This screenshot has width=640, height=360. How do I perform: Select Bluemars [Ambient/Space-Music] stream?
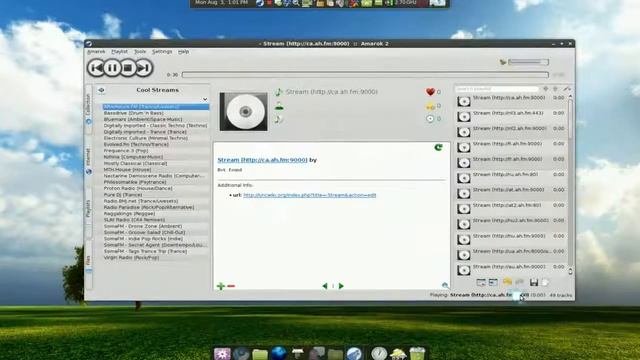[143, 119]
